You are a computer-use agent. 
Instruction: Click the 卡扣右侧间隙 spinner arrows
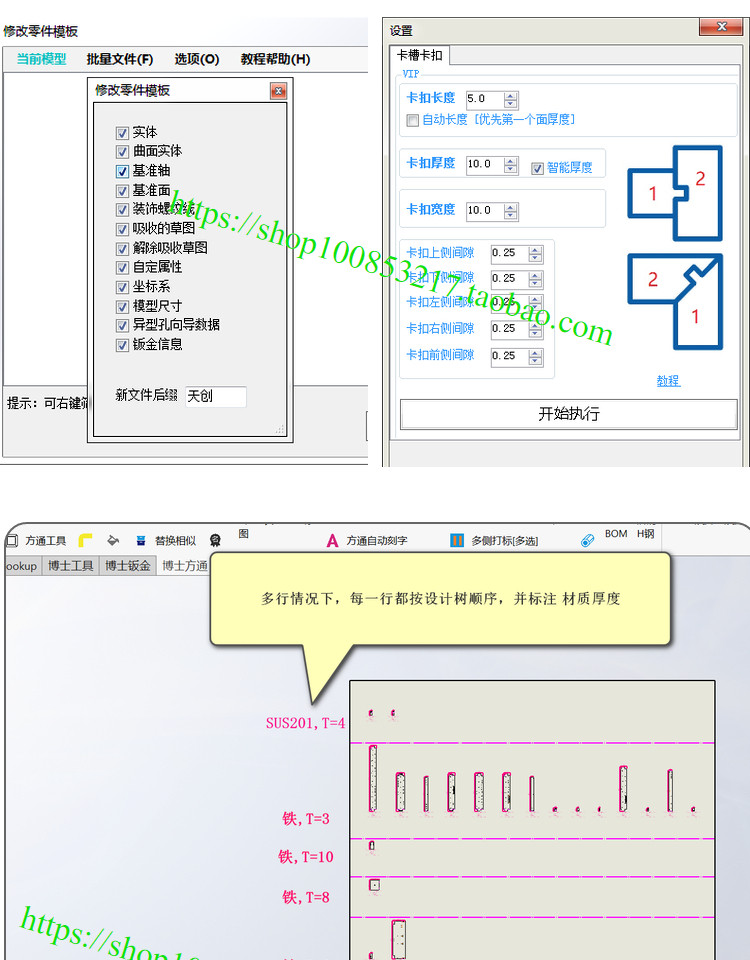(x=535, y=329)
